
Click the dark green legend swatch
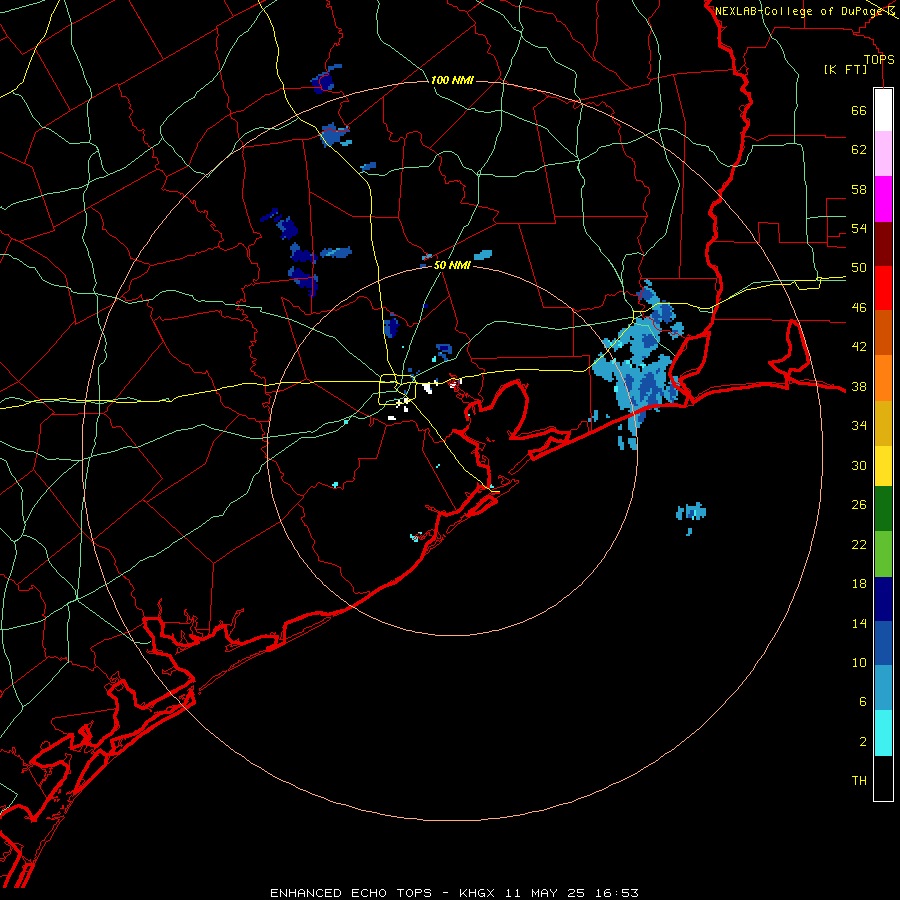click(883, 509)
